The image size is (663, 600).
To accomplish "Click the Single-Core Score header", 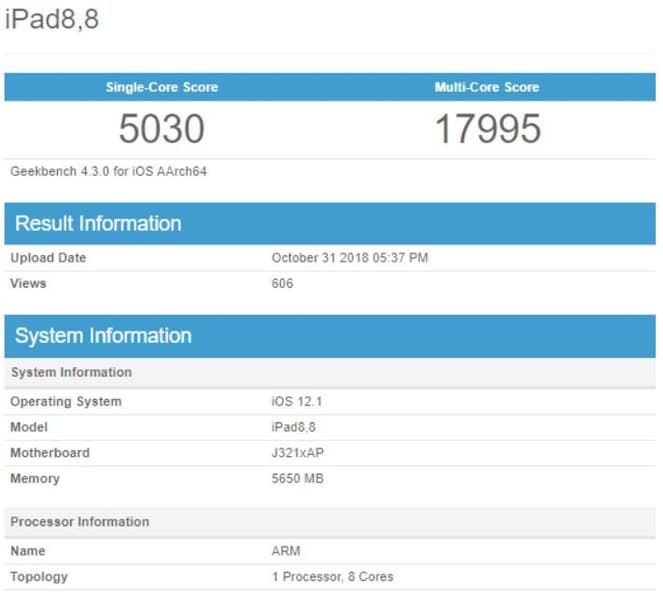I will pyautogui.click(x=162, y=87).
